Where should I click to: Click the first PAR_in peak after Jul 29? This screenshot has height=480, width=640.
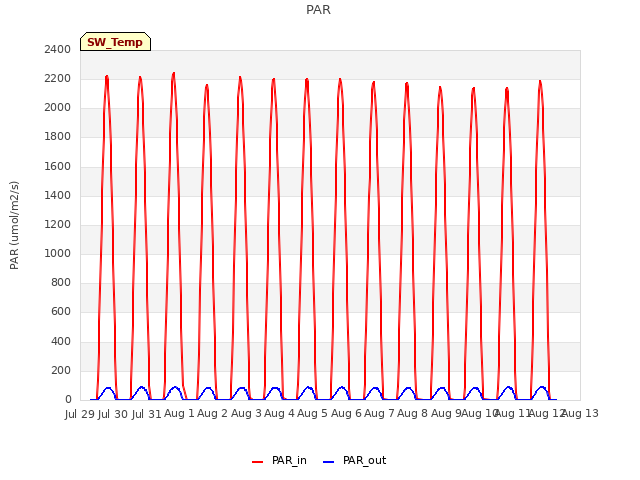107,77
